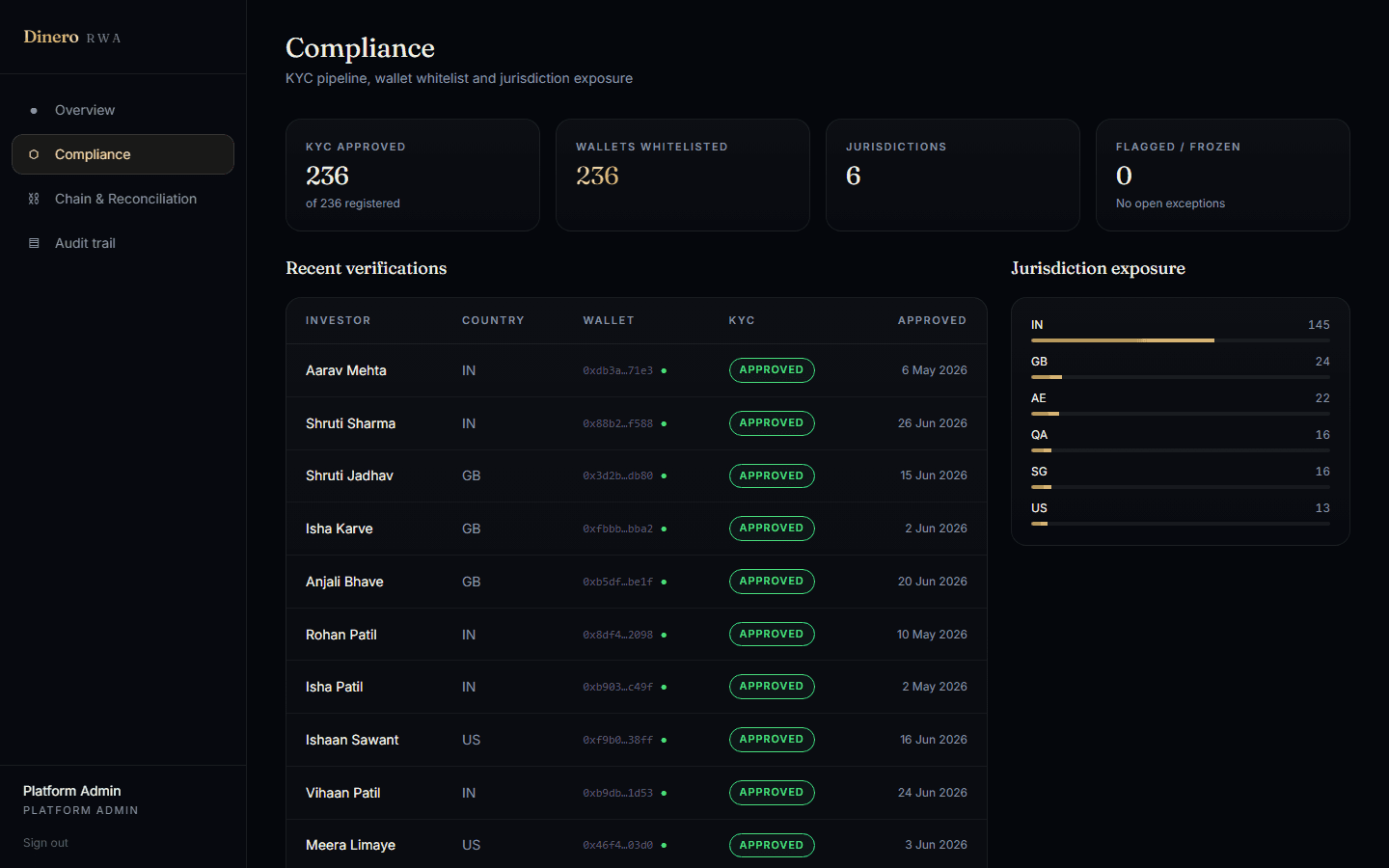
Task: Click the Jurisdiction exposure heading
Action: 1098,268
